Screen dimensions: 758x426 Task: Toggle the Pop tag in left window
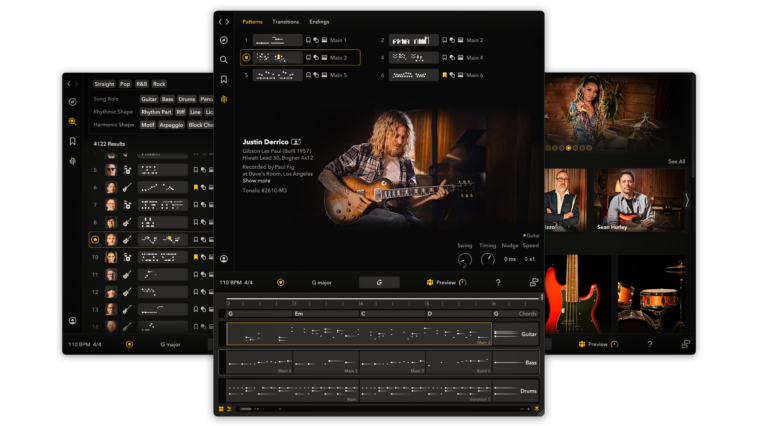tap(125, 84)
